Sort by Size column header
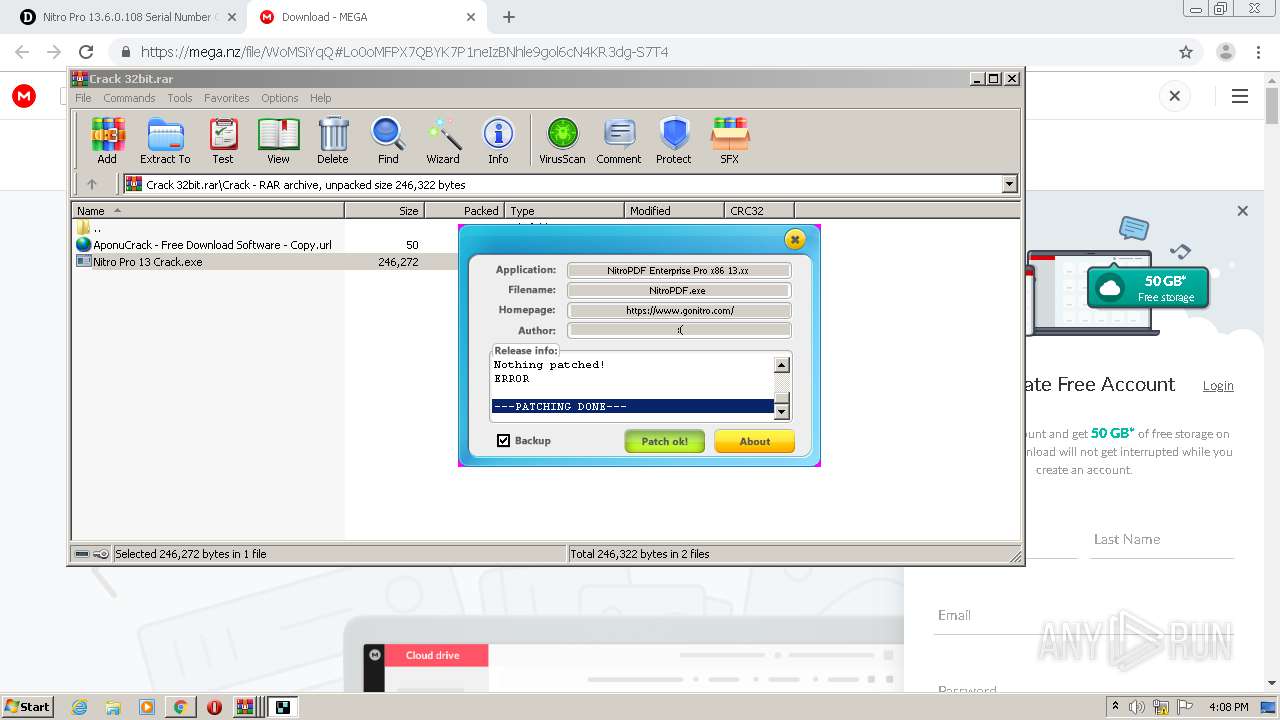This screenshot has width=1280, height=720. click(x=385, y=211)
